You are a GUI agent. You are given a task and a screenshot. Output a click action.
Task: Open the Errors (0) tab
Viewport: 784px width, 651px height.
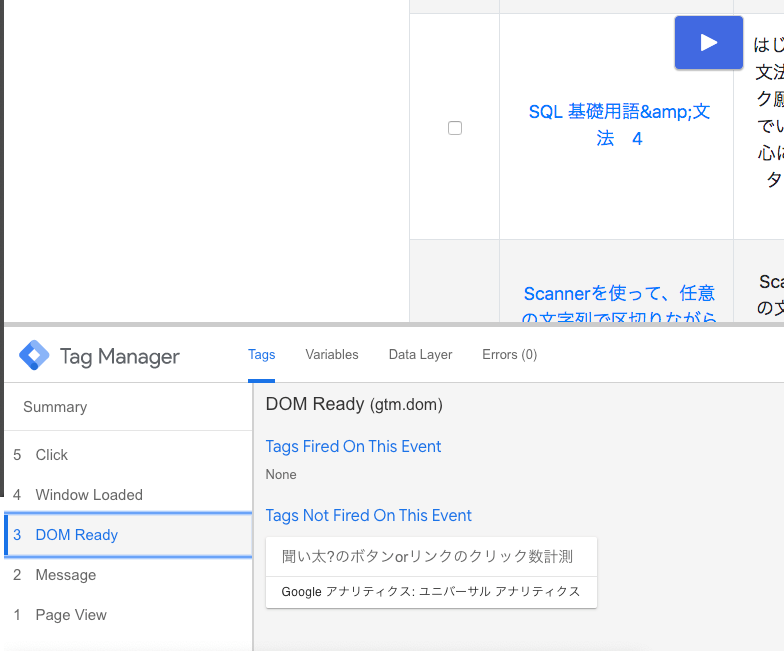pyautogui.click(x=510, y=354)
